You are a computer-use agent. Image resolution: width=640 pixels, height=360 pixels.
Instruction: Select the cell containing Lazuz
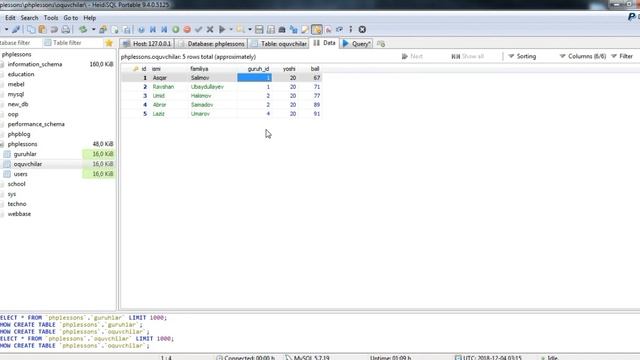pyautogui.click(x=169, y=114)
